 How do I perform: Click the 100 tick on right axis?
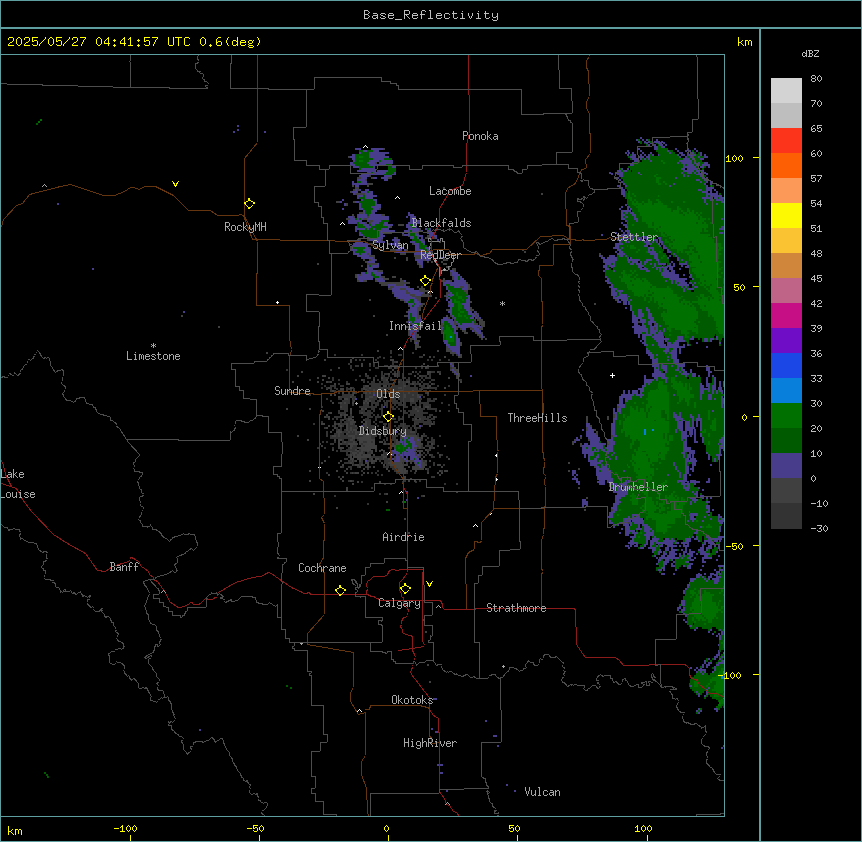click(734, 158)
